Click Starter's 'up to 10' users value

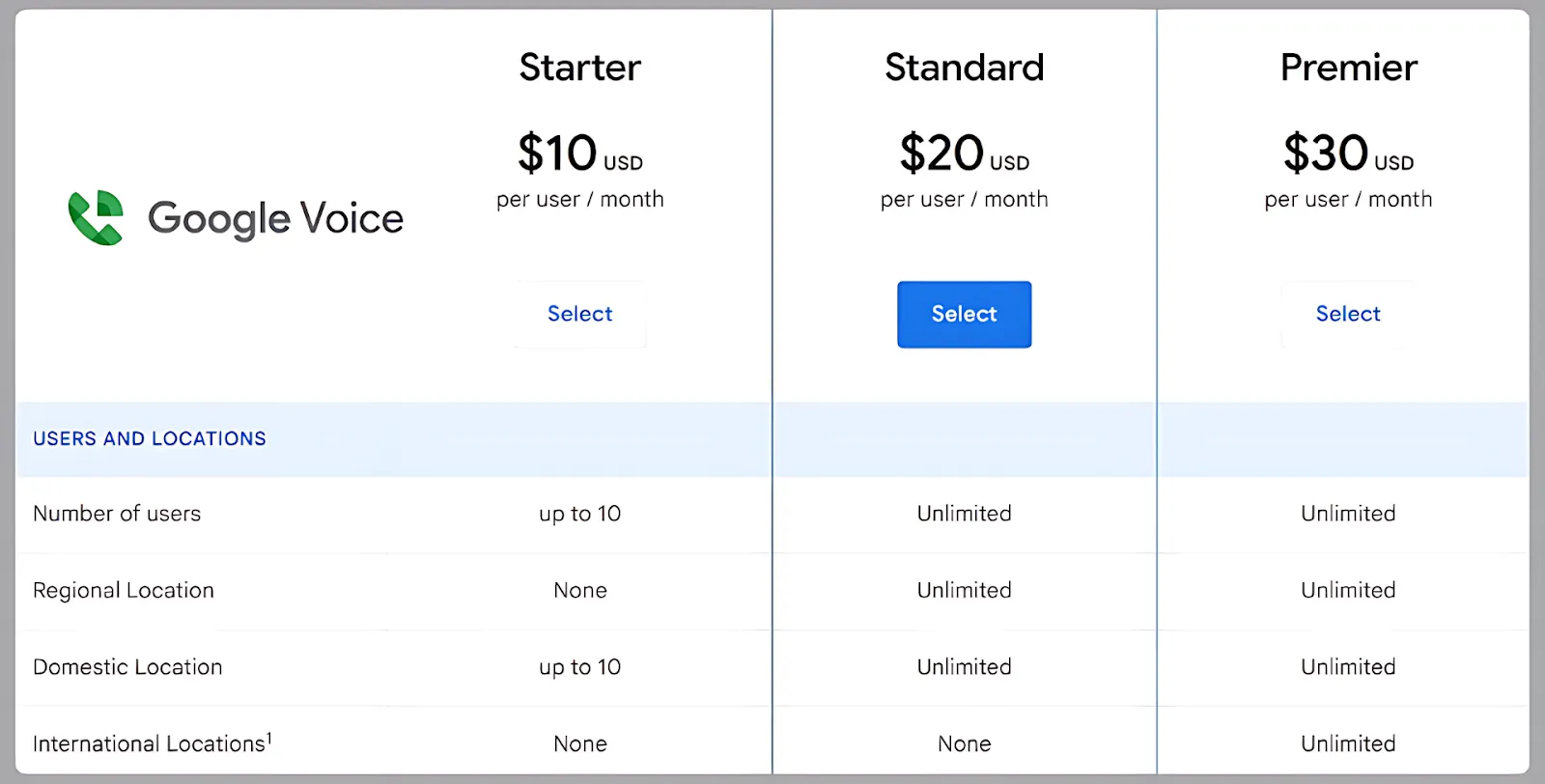pyautogui.click(x=580, y=514)
